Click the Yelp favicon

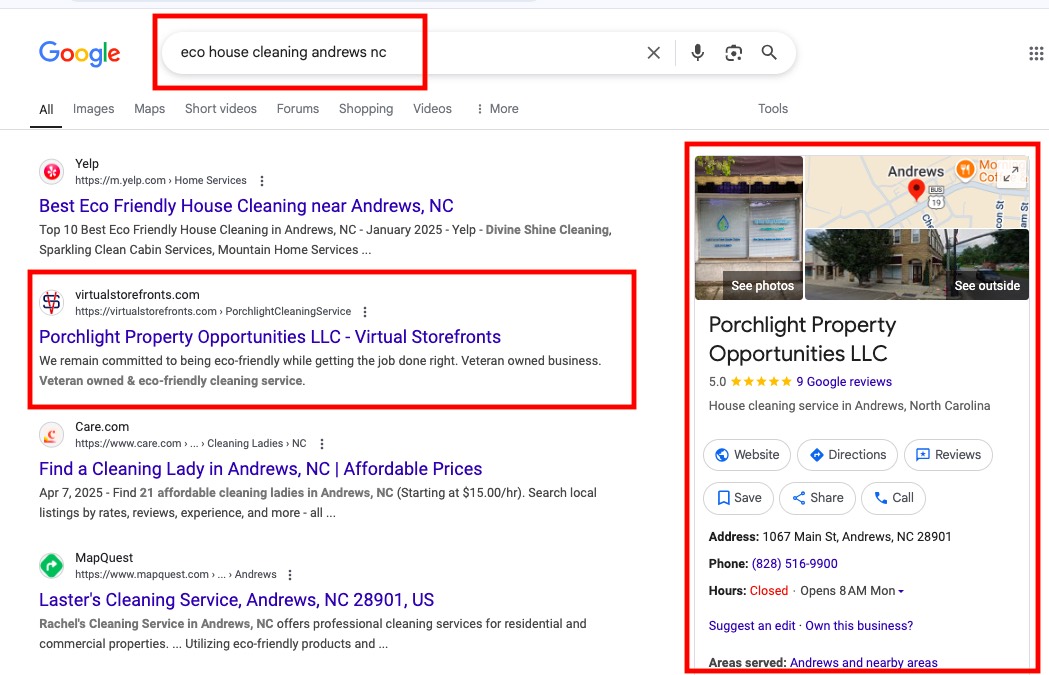pos(52,172)
